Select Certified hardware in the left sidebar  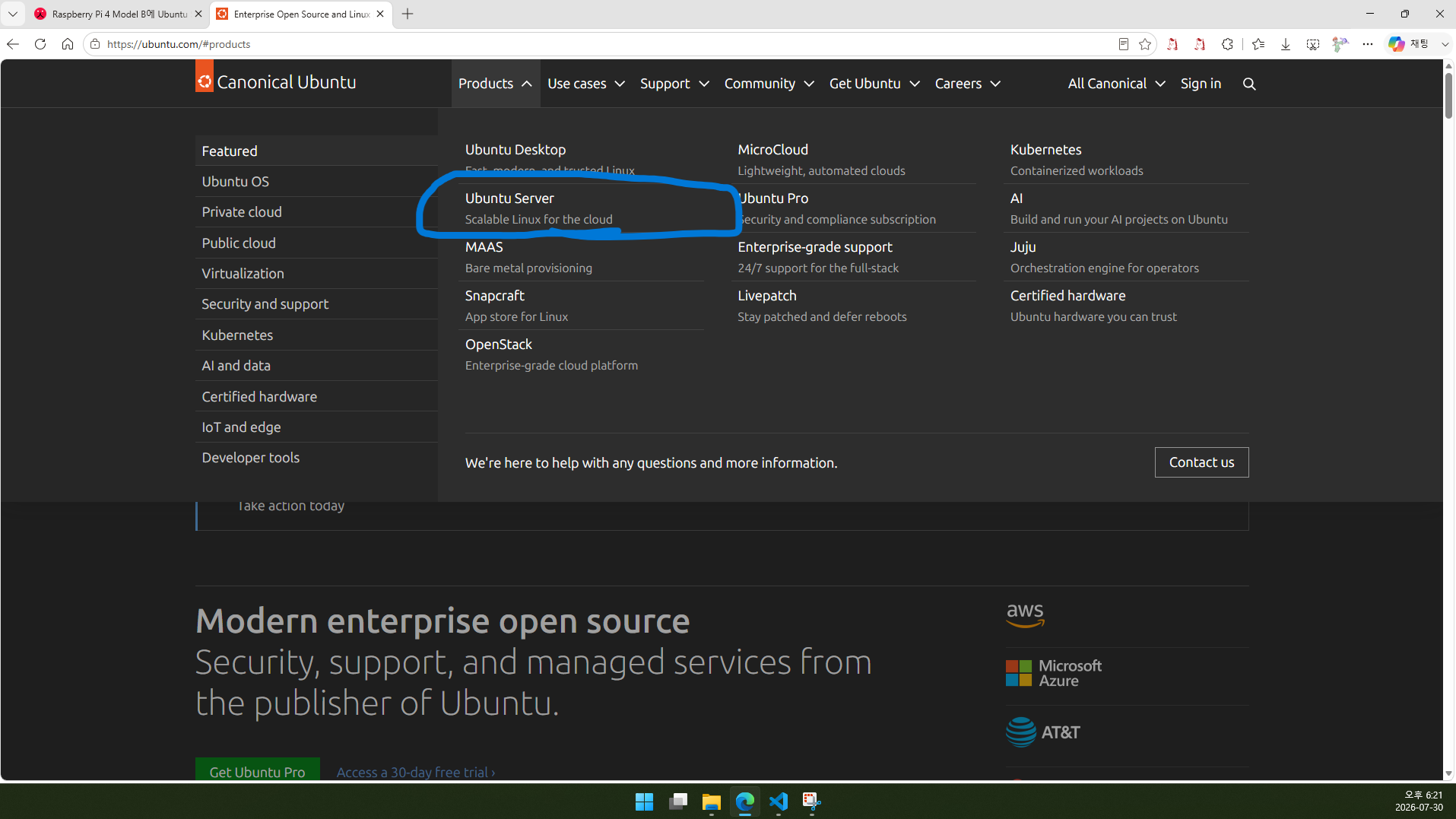pos(316,396)
